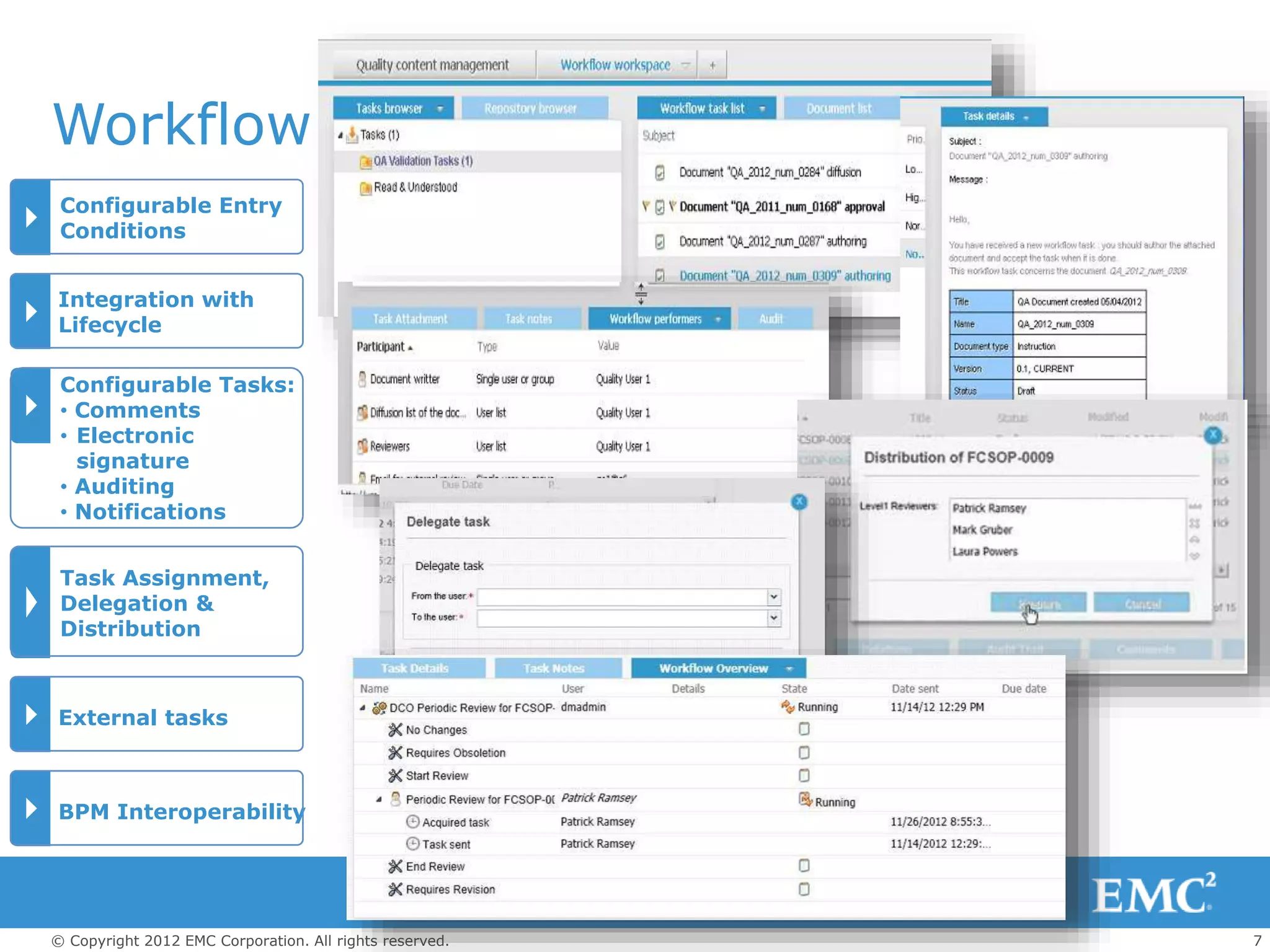Click the confirm button under the hand cursor
Viewport: 1270px width, 952px height.
coord(1039,603)
